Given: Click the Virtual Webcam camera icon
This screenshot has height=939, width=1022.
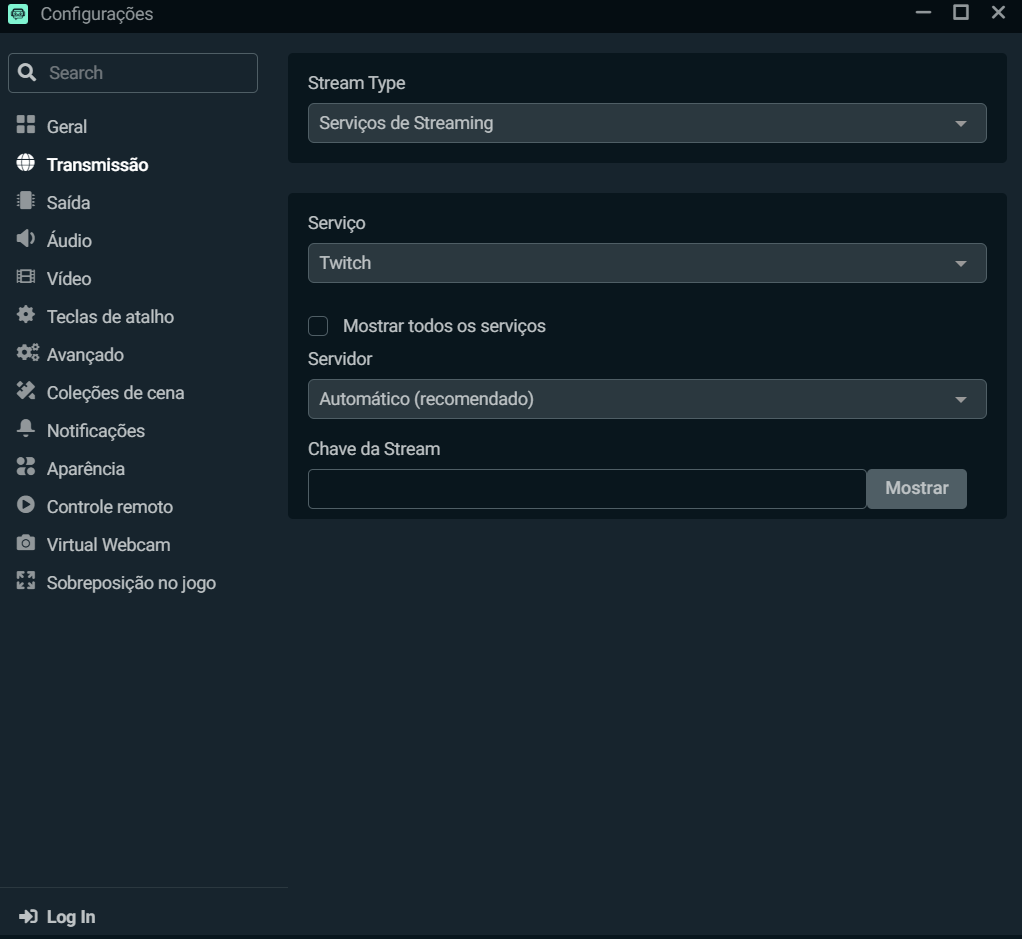Looking at the screenshot, I should [x=25, y=543].
